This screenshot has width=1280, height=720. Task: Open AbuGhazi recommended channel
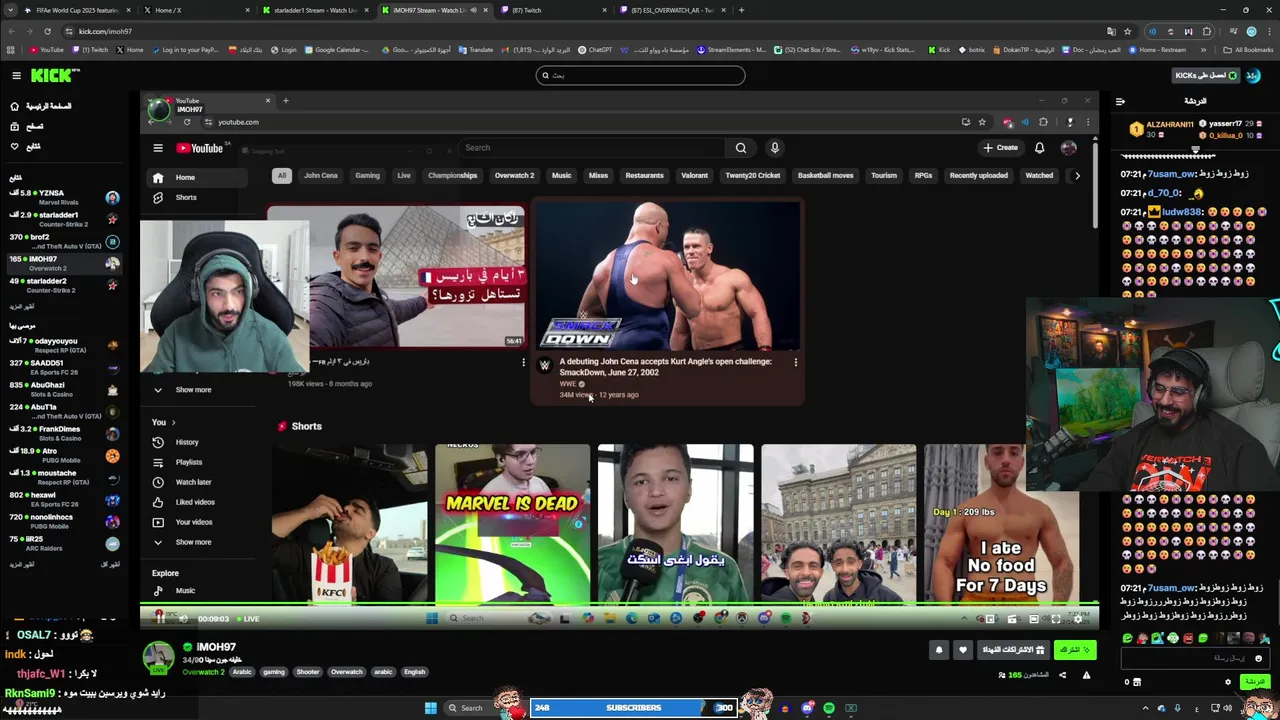tap(65, 389)
